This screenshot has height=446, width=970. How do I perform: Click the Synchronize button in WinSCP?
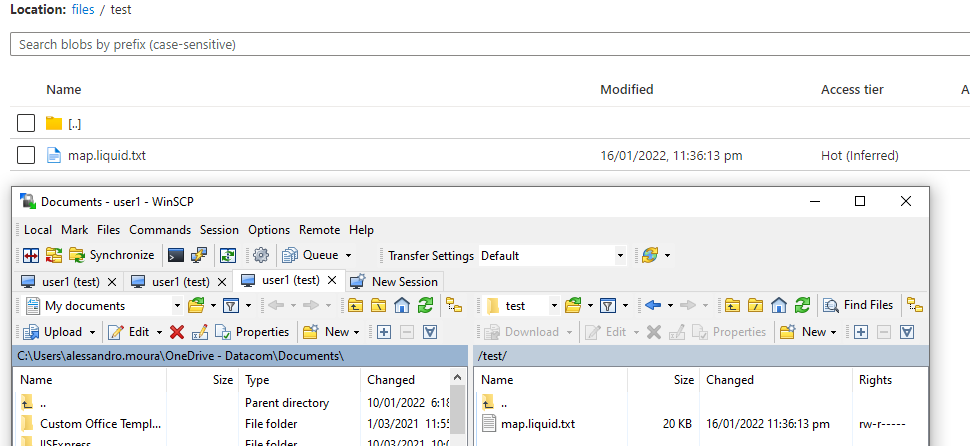point(112,255)
